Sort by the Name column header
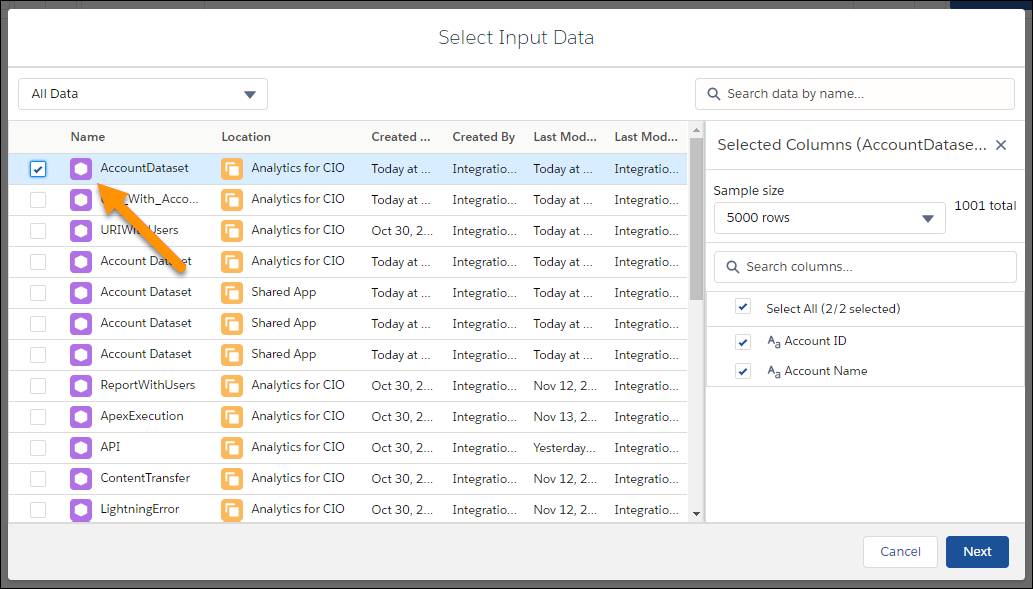The height and width of the screenshot is (589, 1033). 88,137
